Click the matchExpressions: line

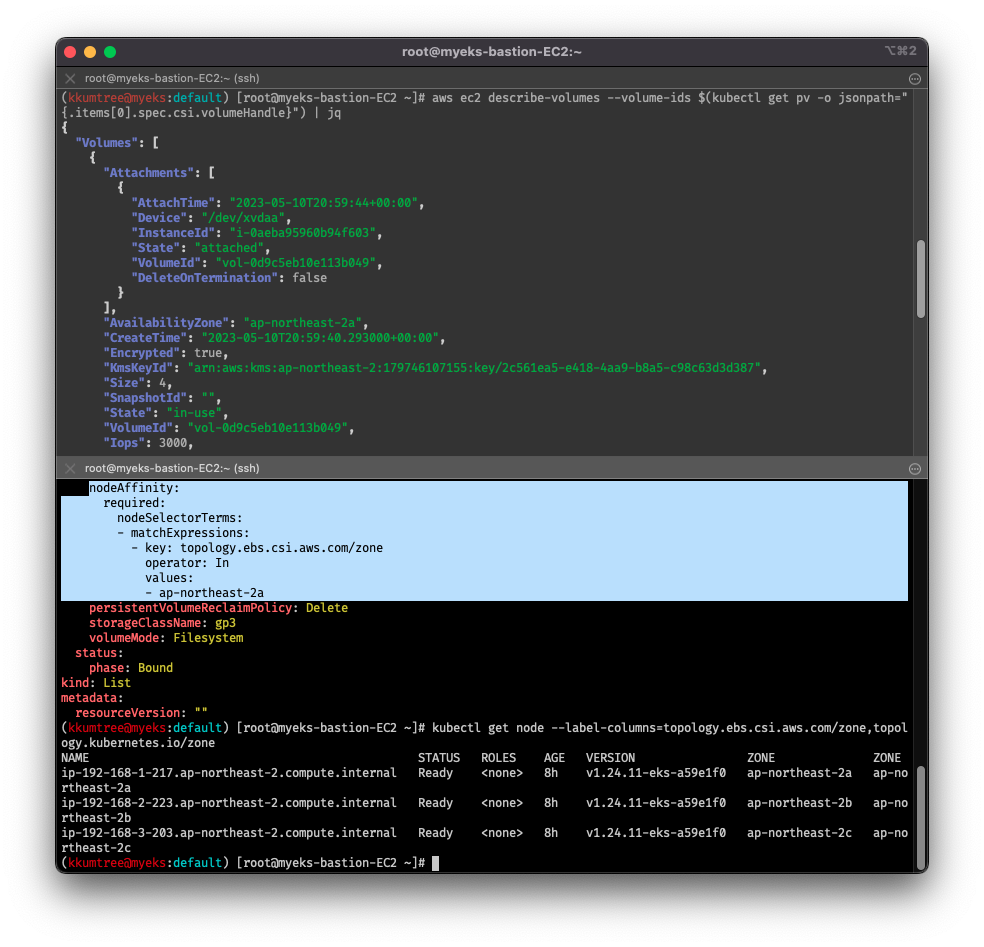[x=183, y=533]
